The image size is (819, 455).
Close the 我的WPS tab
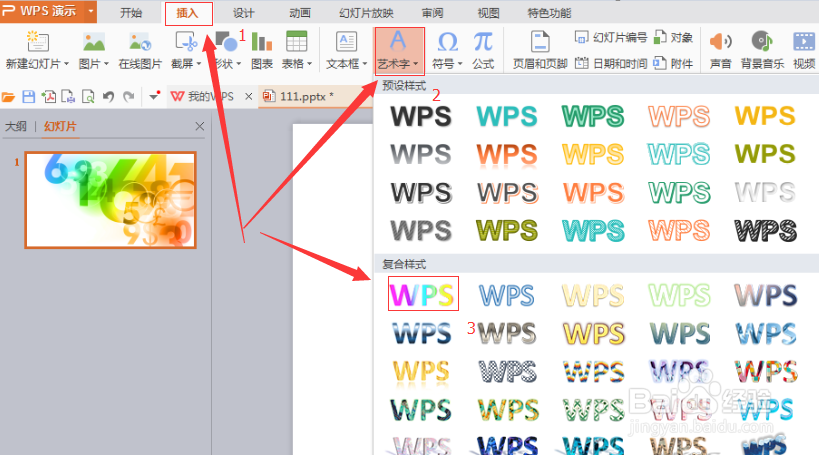(x=249, y=97)
